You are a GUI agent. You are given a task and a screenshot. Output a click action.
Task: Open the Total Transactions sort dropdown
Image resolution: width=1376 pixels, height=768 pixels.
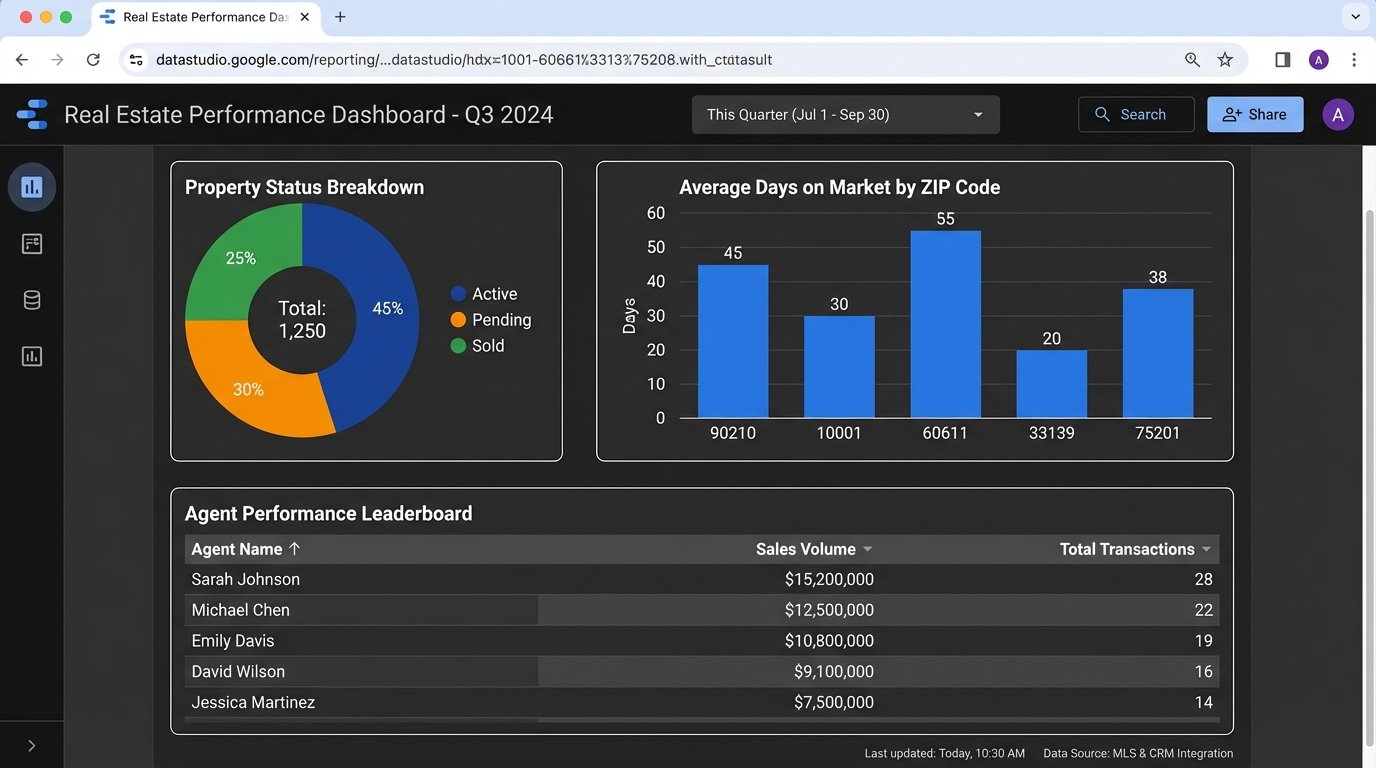point(1206,549)
